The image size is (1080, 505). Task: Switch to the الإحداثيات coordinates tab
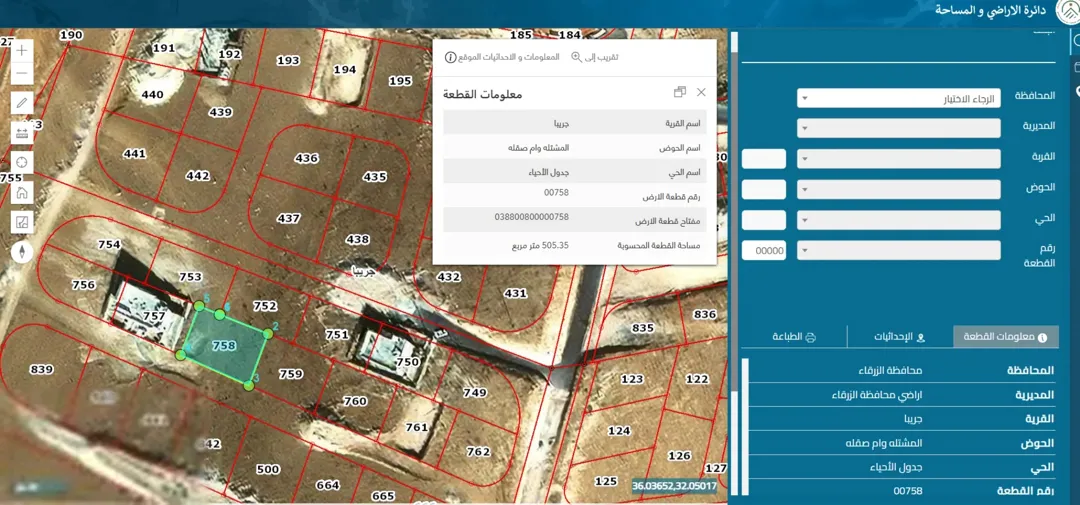click(902, 337)
